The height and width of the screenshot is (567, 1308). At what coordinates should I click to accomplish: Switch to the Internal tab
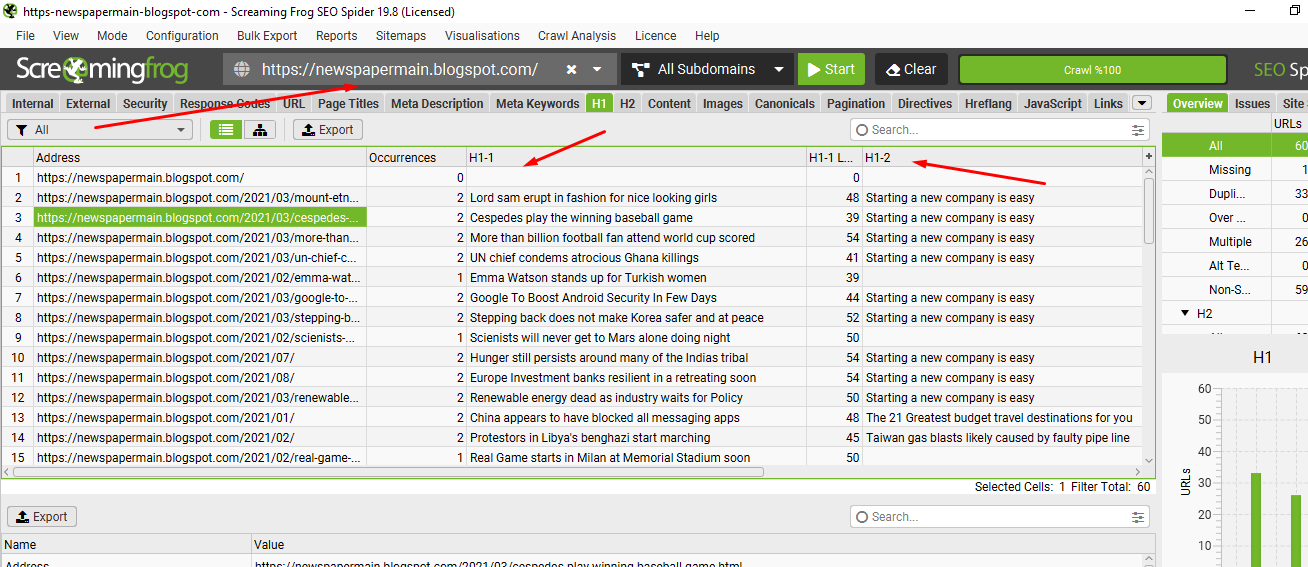tap(33, 104)
